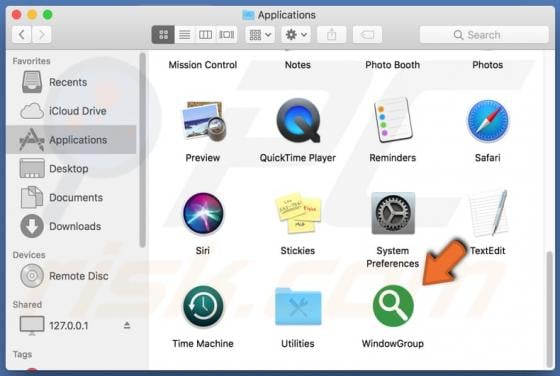
Task: Select the TextEdit app icon
Action: point(488,213)
